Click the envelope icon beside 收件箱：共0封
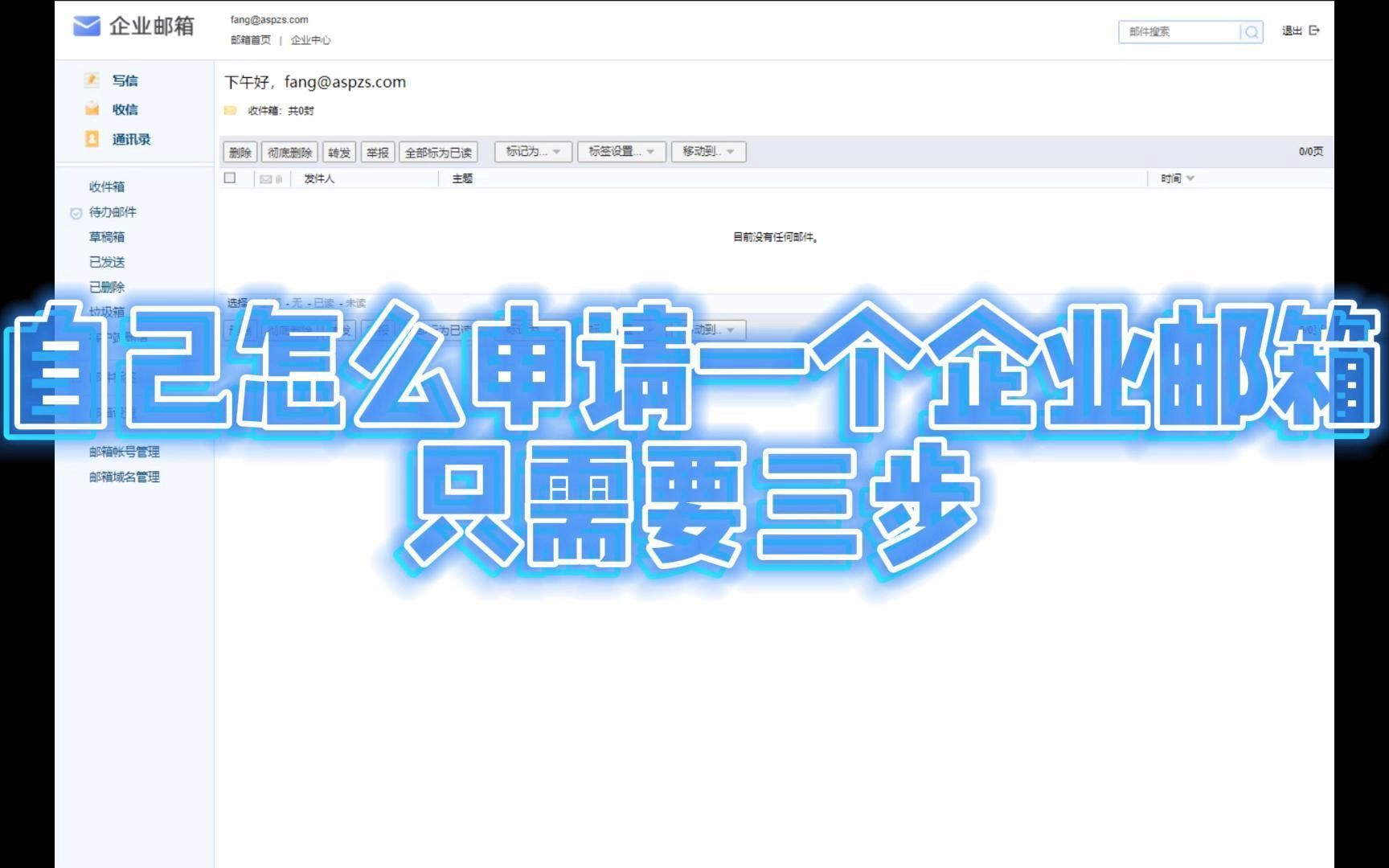 231,111
